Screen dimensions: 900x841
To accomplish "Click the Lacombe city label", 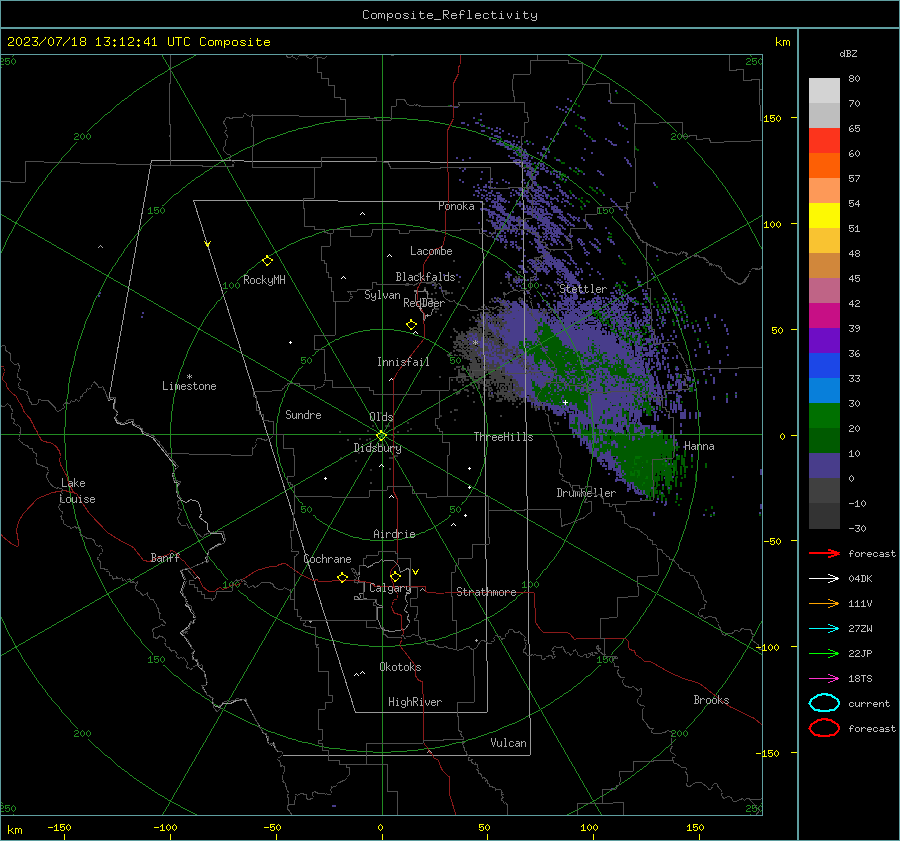I will (x=431, y=251).
